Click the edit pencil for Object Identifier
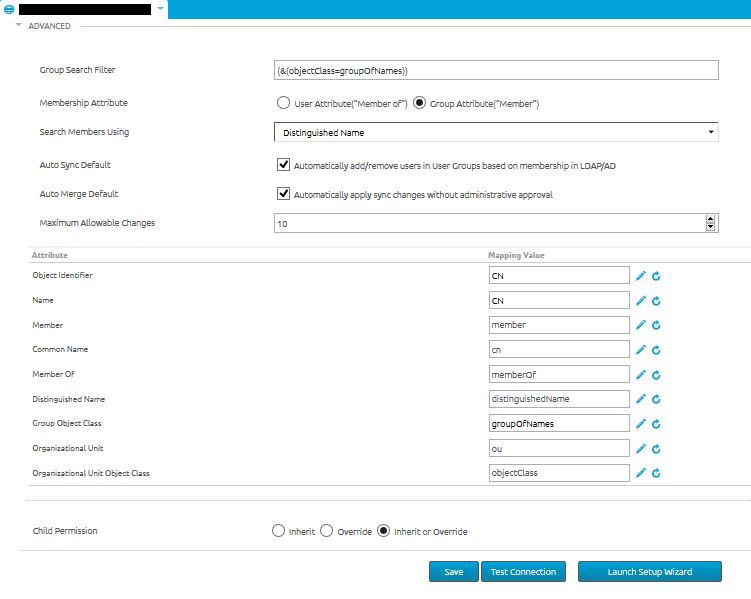751x599 pixels. click(641, 275)
